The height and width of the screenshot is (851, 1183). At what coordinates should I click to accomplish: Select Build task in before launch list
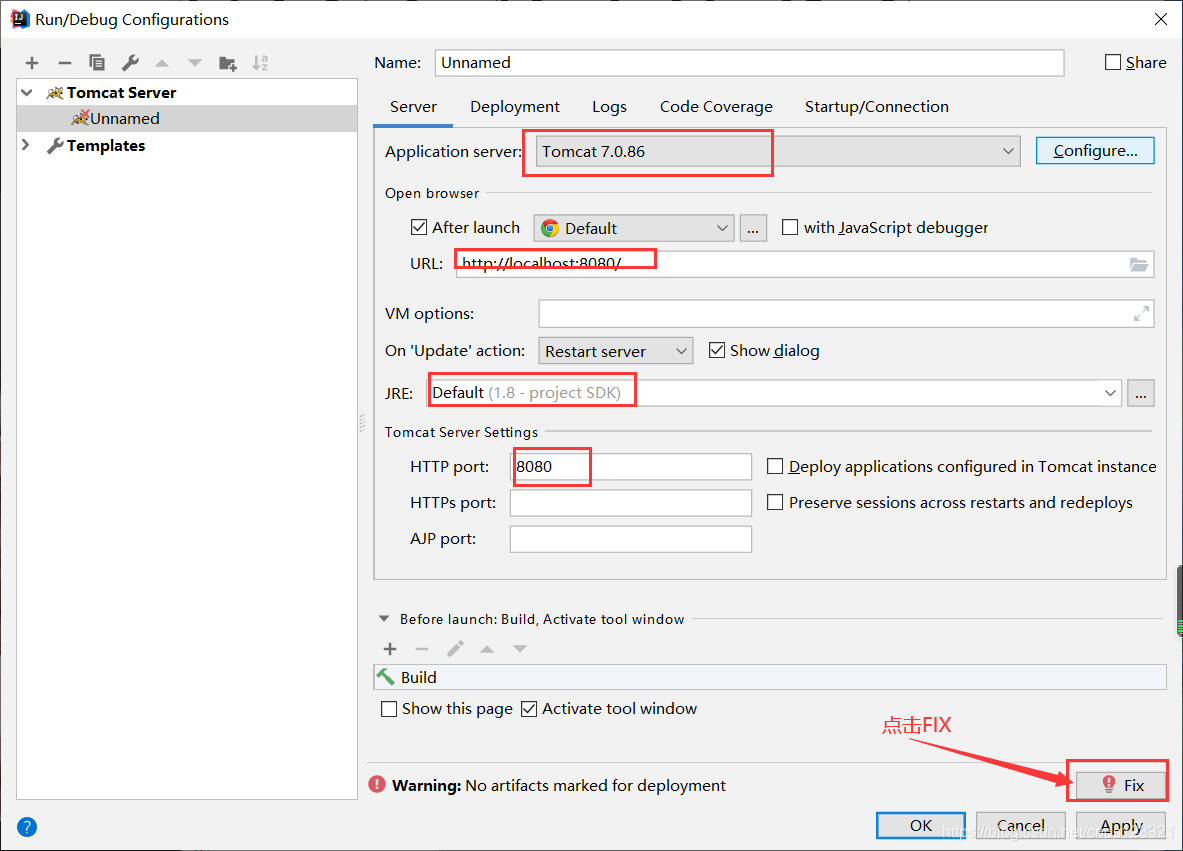(x=770, y=677)
